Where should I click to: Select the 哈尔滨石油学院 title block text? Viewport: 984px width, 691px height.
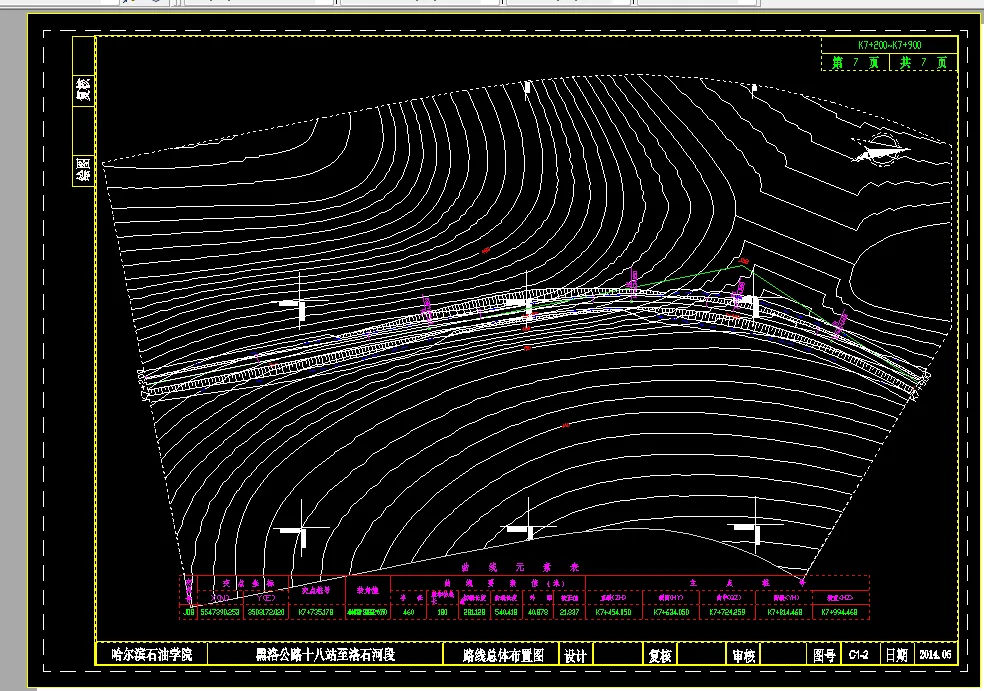(151, 655)
